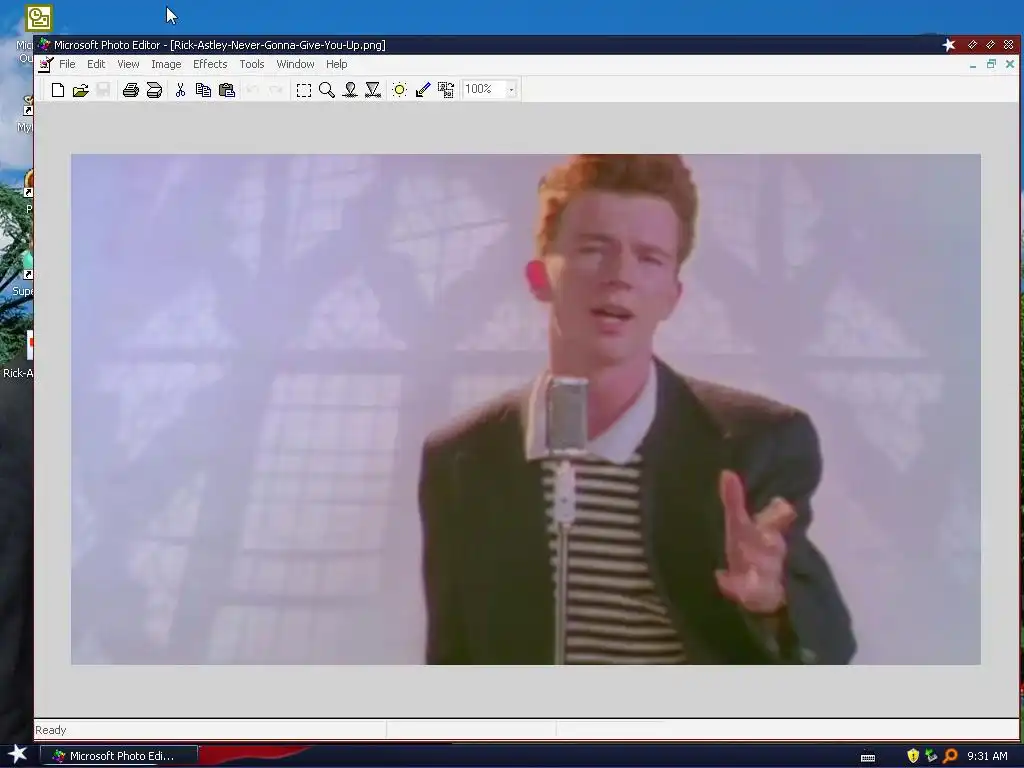This screenshot has height=768, width=1024.
Task: Pick the Sharpen tool in toolbar
Action: pos(373,90)
